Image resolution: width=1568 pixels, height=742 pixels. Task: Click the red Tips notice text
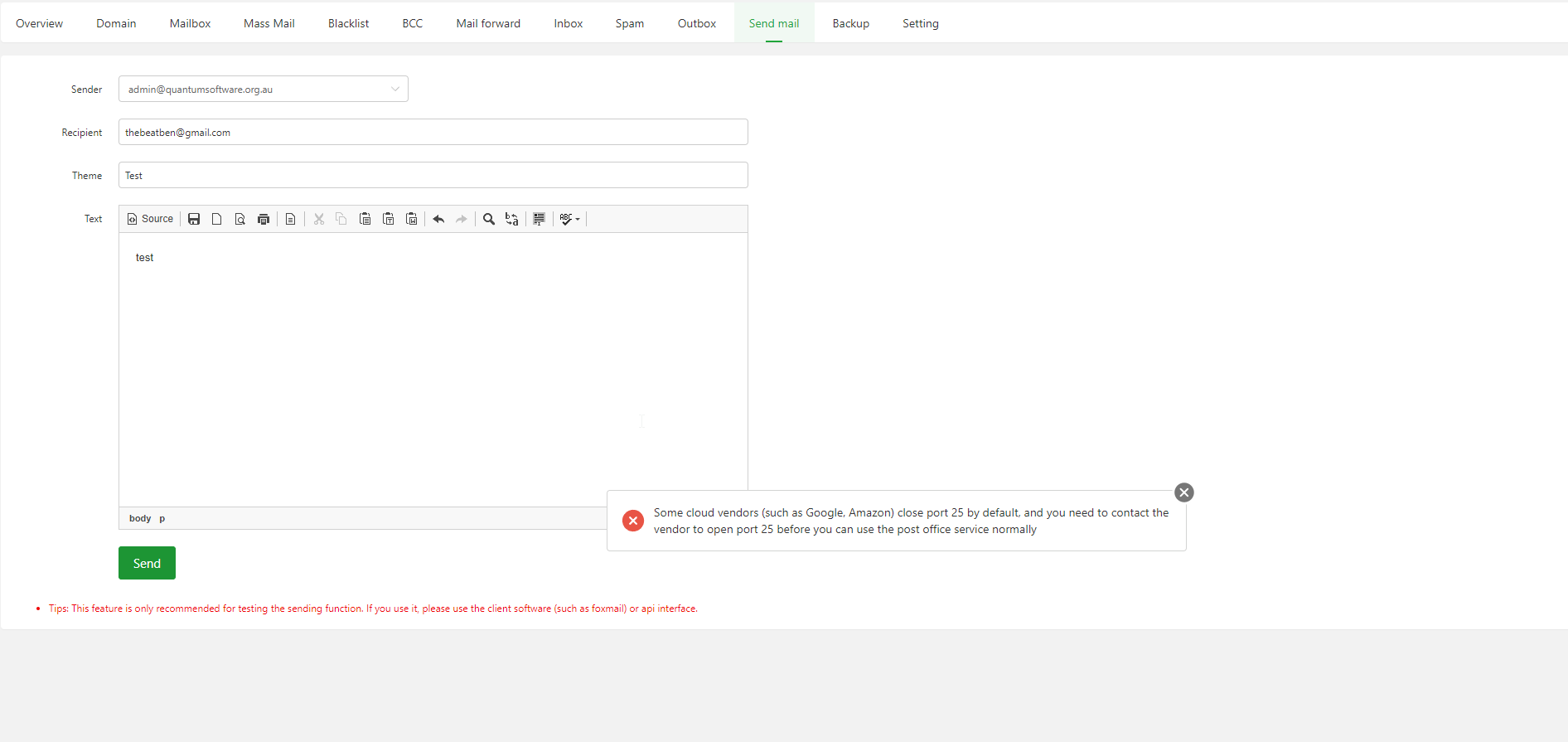tap(373, 609)
